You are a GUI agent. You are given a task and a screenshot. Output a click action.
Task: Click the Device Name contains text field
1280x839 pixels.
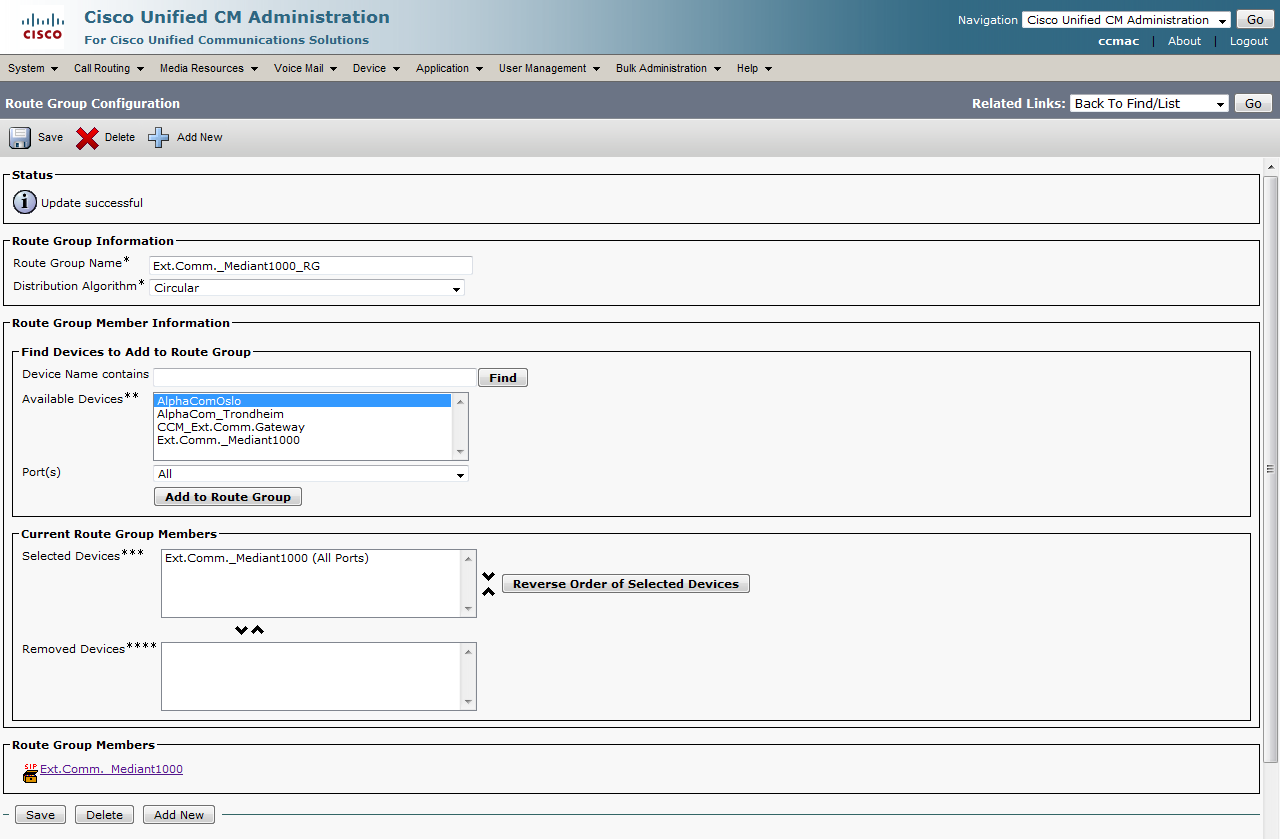tap(314, 377)
